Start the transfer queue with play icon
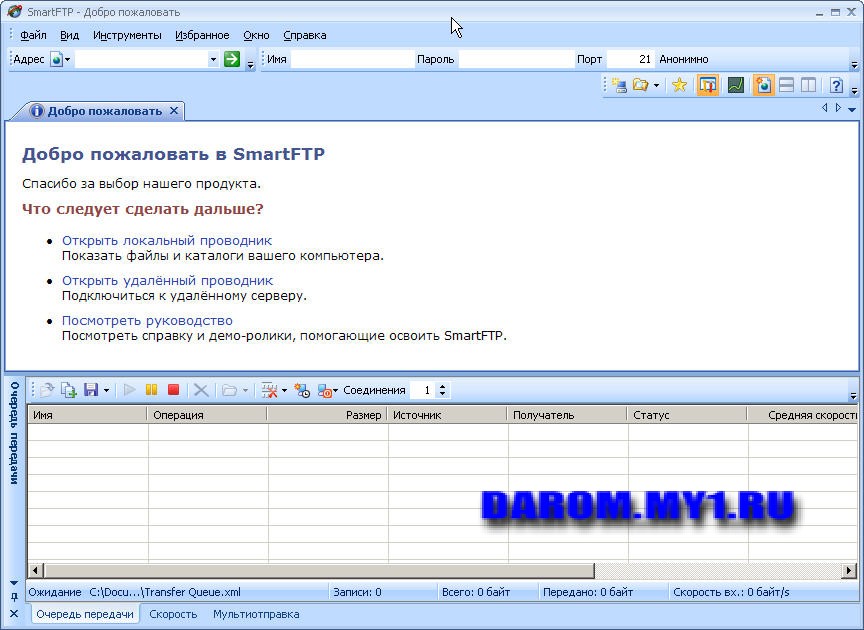 [129, 390]
